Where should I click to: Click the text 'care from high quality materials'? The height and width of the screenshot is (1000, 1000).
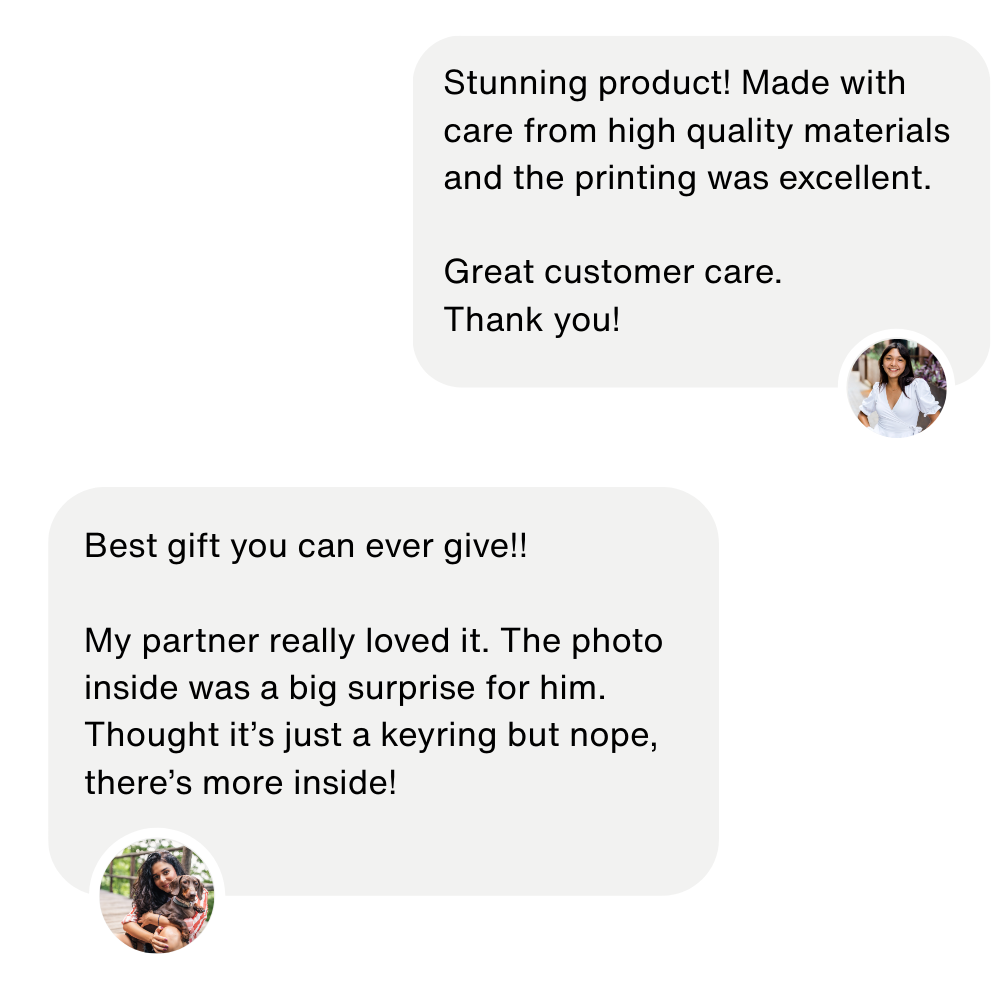[x=696, y=131]
